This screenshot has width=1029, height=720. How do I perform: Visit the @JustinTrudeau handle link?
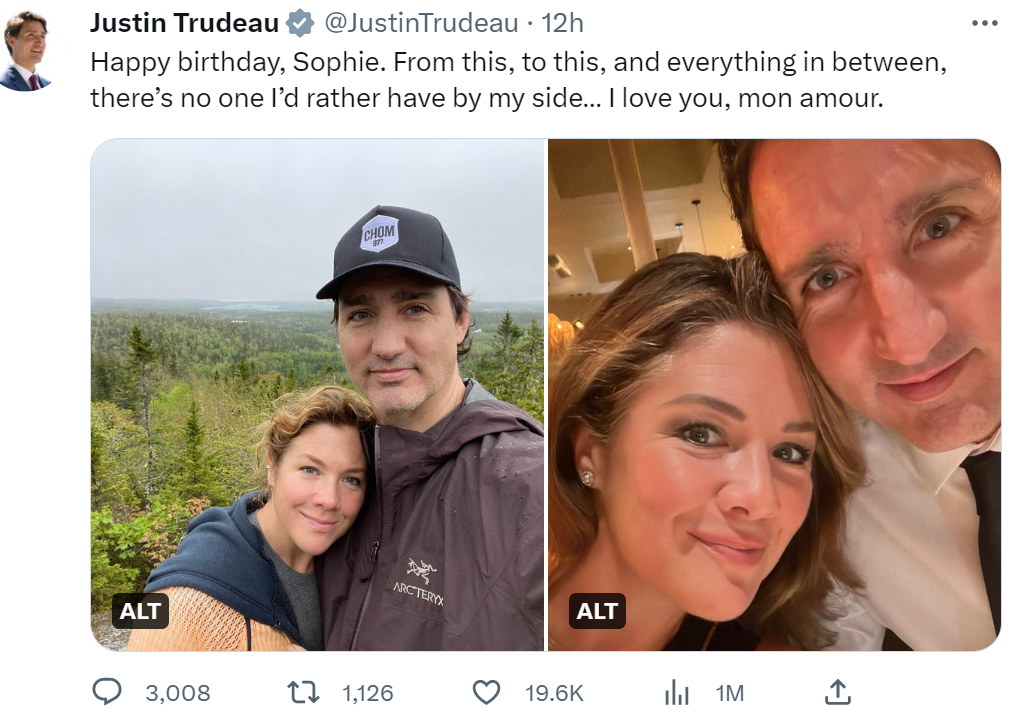click(421, 23)
